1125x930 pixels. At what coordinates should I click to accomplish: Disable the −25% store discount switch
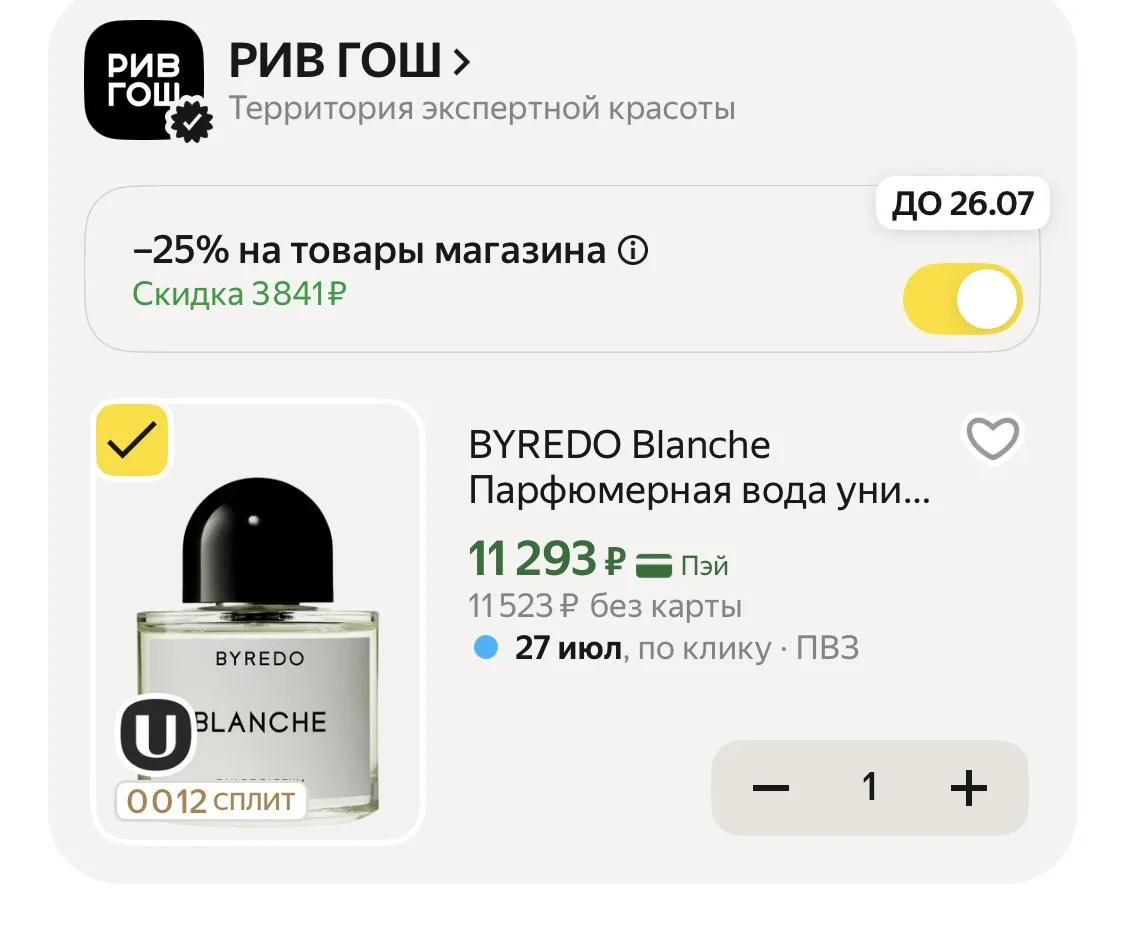(963, 299)
